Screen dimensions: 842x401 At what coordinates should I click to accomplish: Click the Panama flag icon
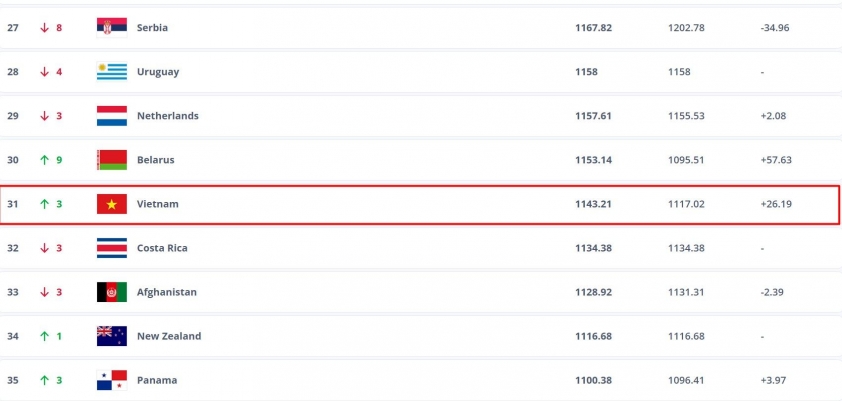[112, 380]
